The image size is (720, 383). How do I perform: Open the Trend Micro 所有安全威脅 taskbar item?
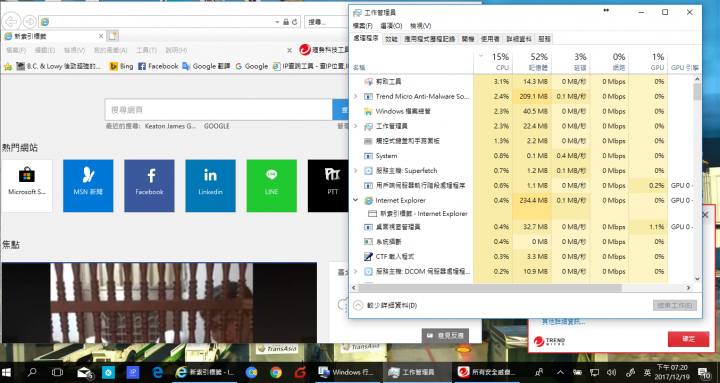(x=488, y=372)
